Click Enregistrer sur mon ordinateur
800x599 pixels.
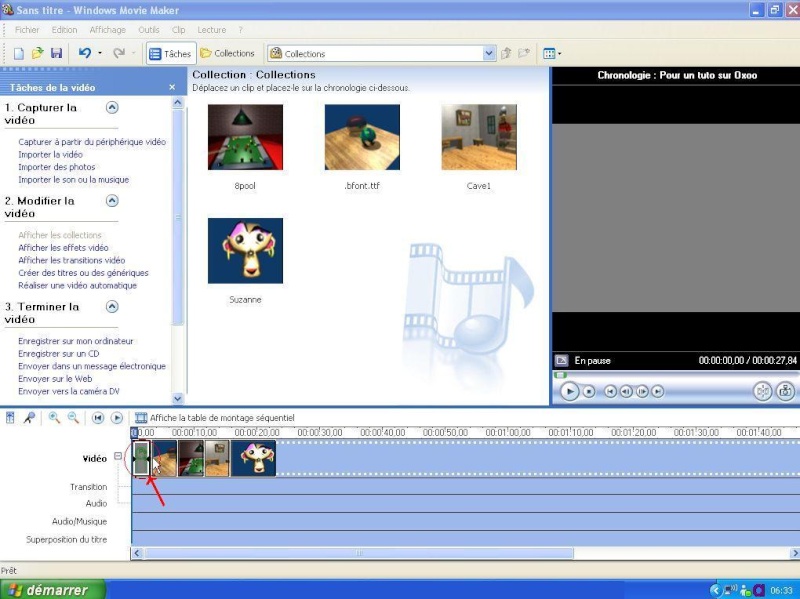pyautogui.click(x=76, y=341)
